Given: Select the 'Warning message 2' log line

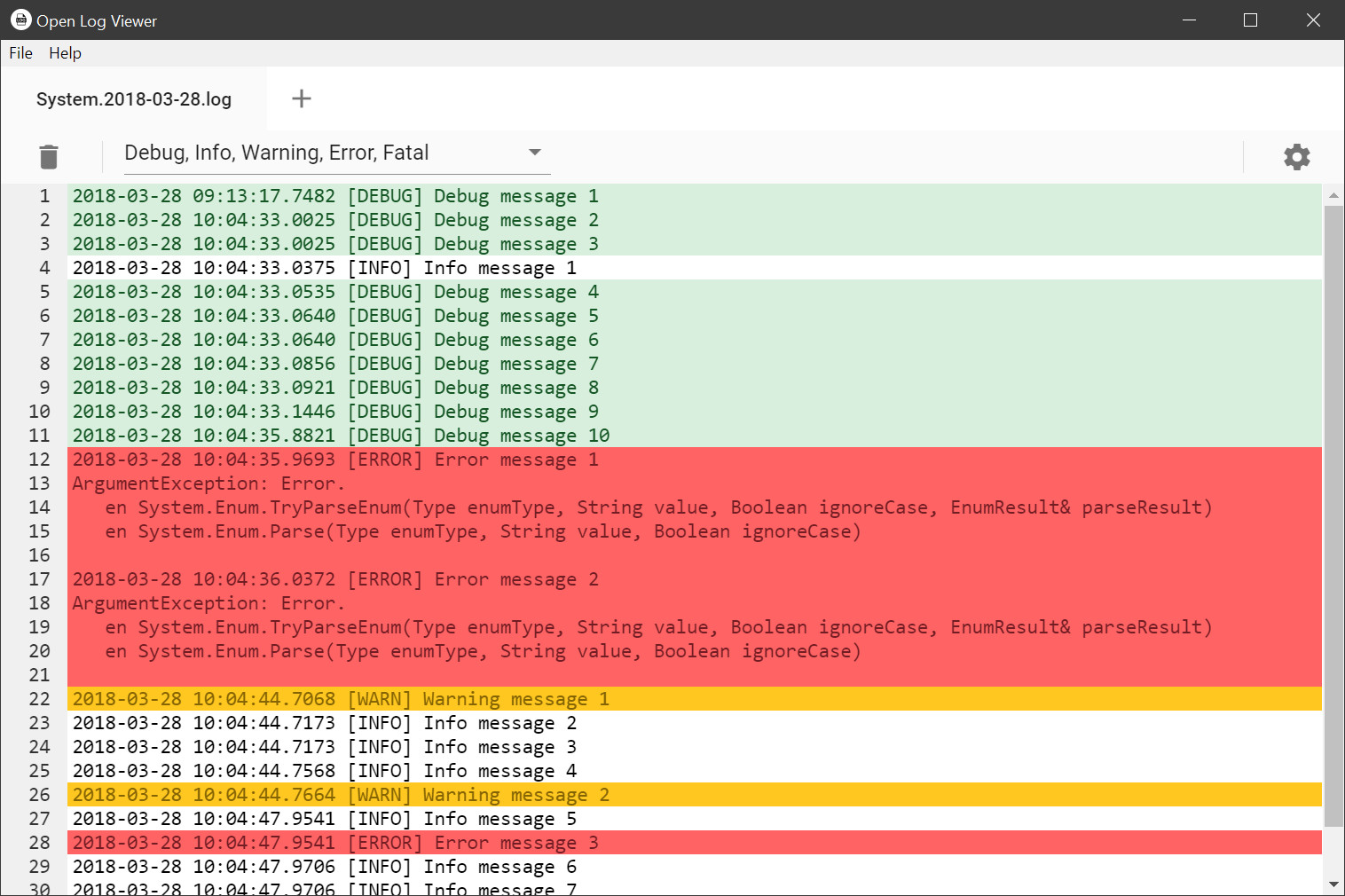Looking at the screenshot, I should click(x=695, y=795).
